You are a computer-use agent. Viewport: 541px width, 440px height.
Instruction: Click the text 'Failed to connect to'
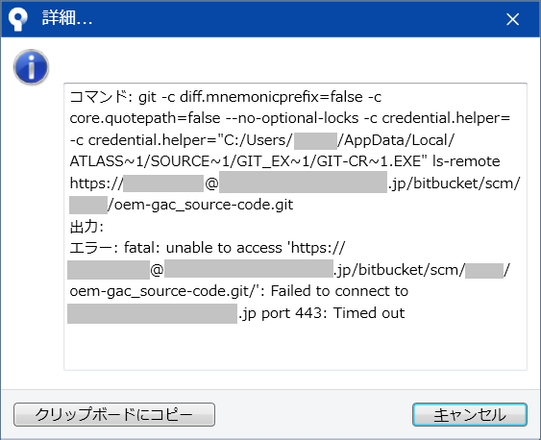click(x=340, y=291)
